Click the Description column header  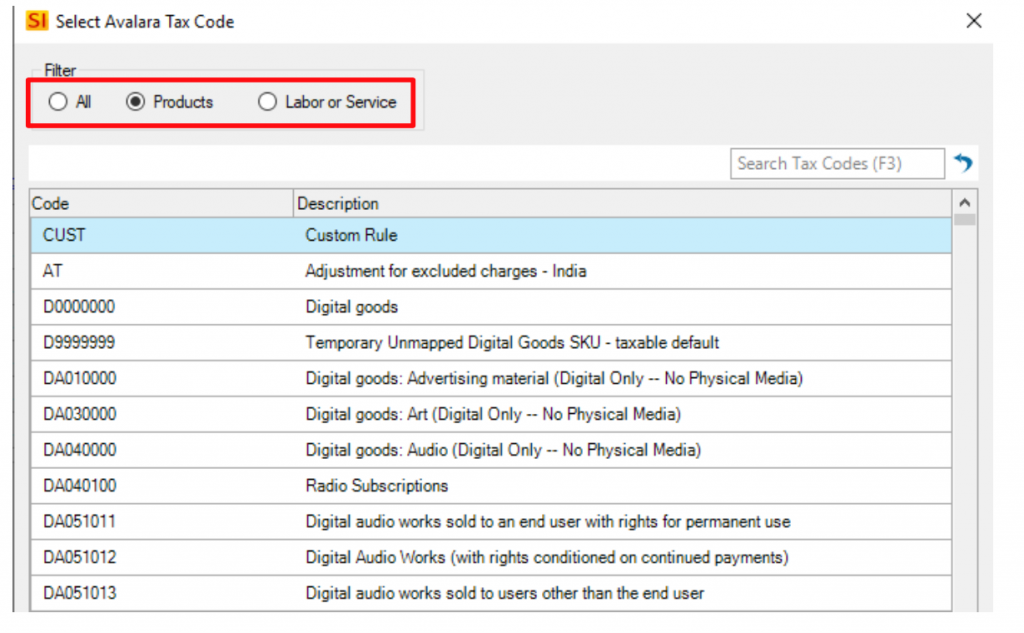[622, 204]
